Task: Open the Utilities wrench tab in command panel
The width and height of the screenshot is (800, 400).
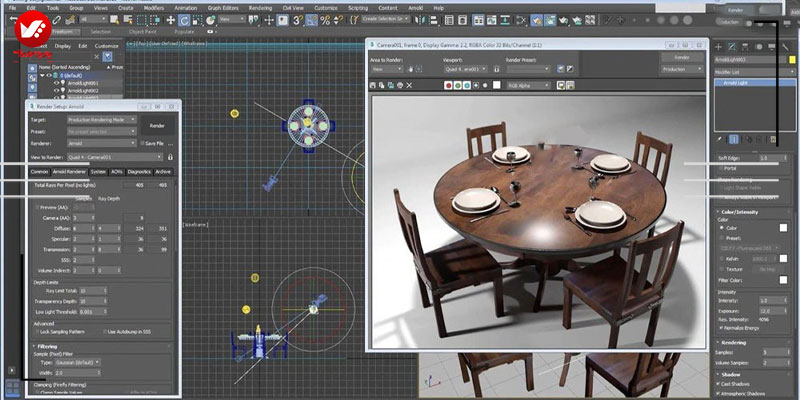Action: tap(785, 46)
